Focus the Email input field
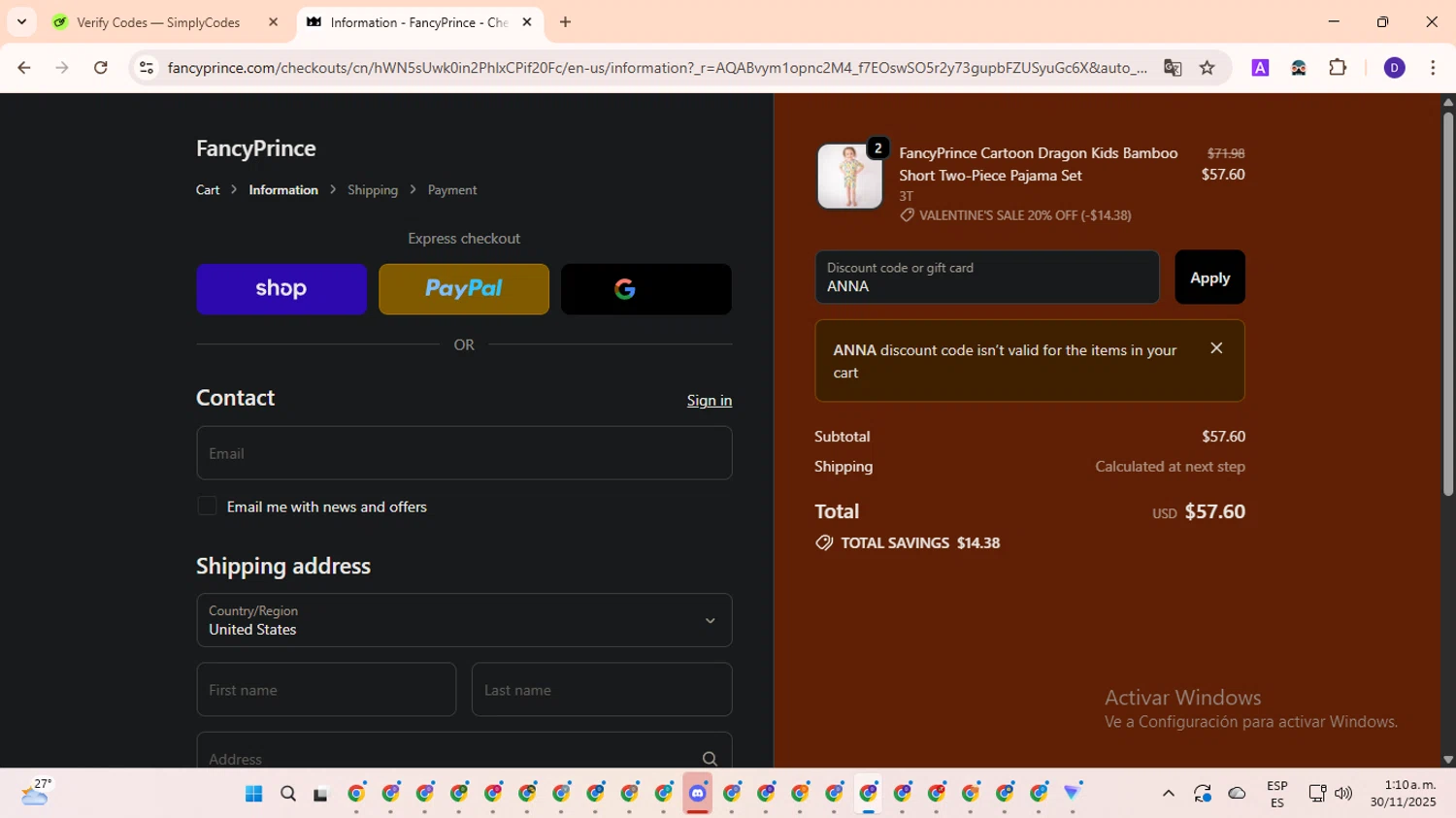Image resolution: width=1456 pixels, height=818 pixels. tap(464, 453)
